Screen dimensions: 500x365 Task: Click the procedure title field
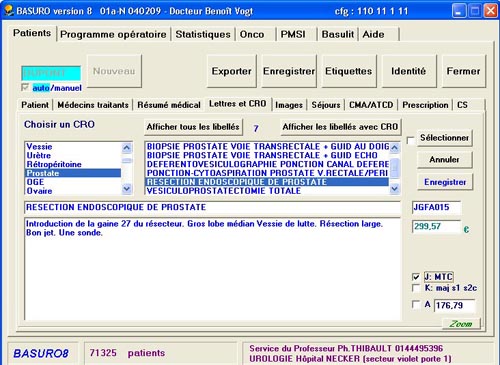[x=212, y=207]
